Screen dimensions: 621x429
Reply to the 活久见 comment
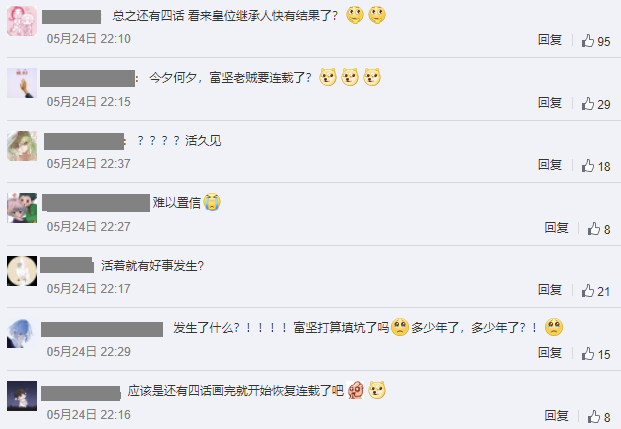click(550, 164)
